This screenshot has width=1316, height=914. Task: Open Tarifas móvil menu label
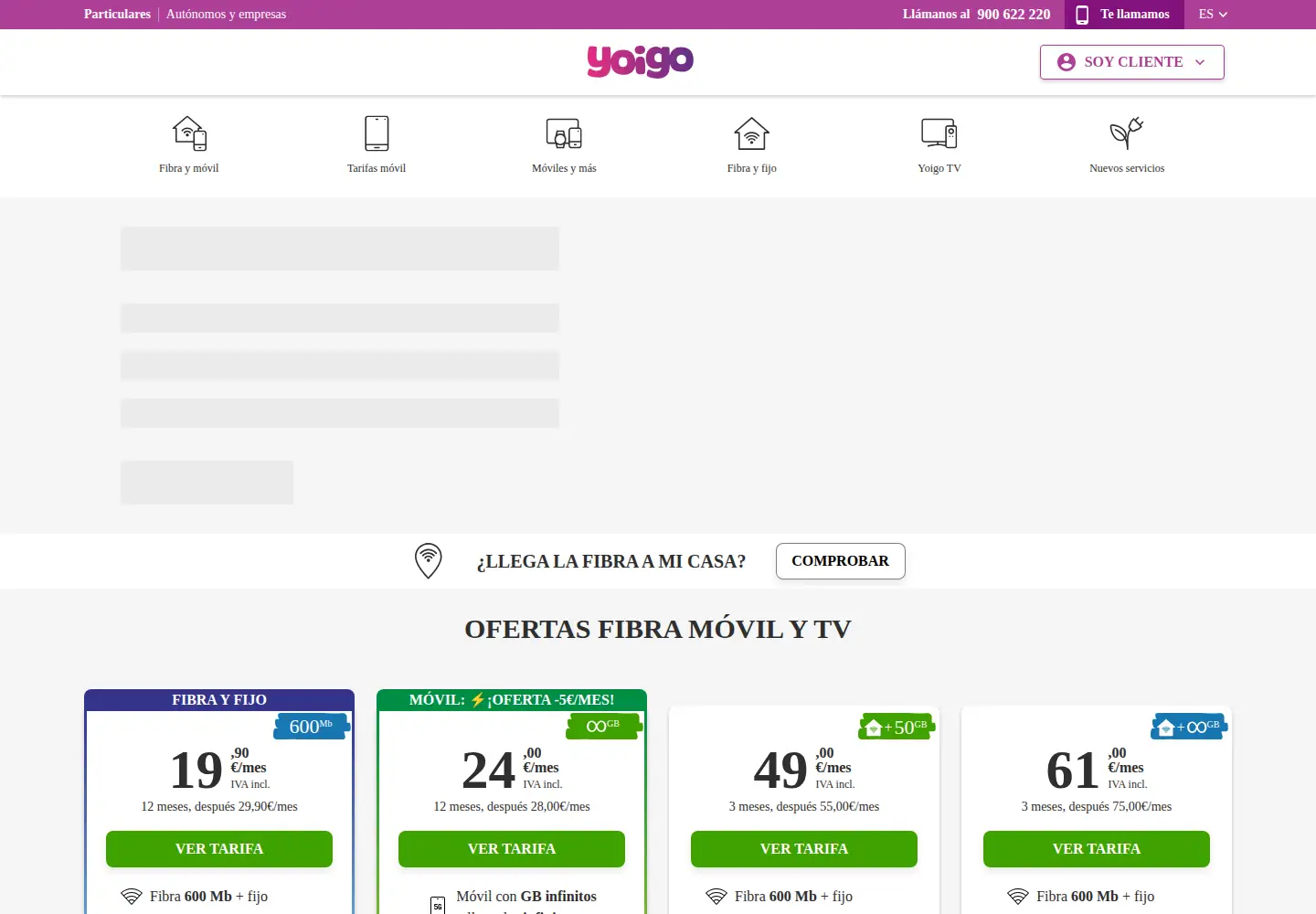377,168
